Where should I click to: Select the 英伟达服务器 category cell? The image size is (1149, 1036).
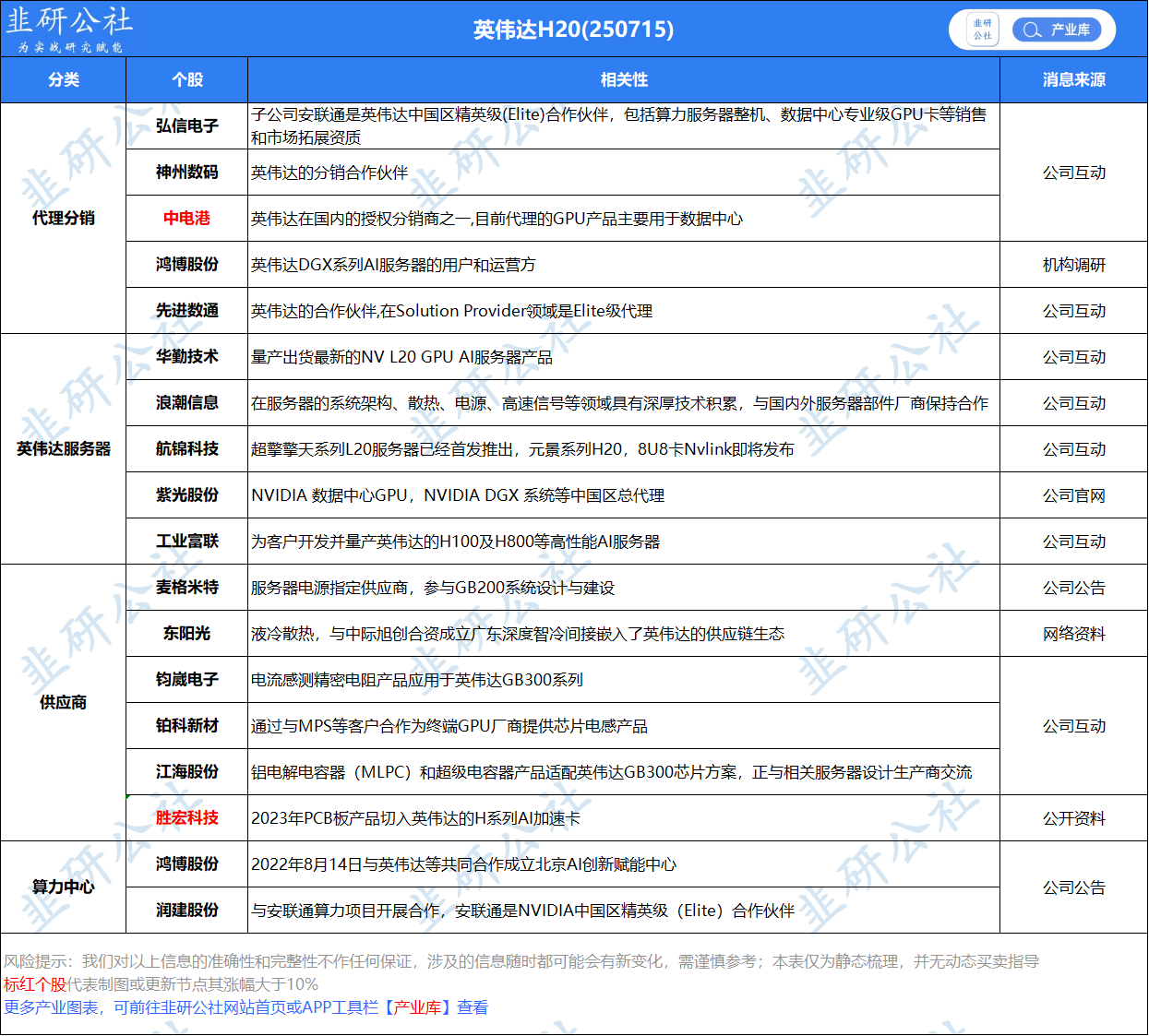63,449
